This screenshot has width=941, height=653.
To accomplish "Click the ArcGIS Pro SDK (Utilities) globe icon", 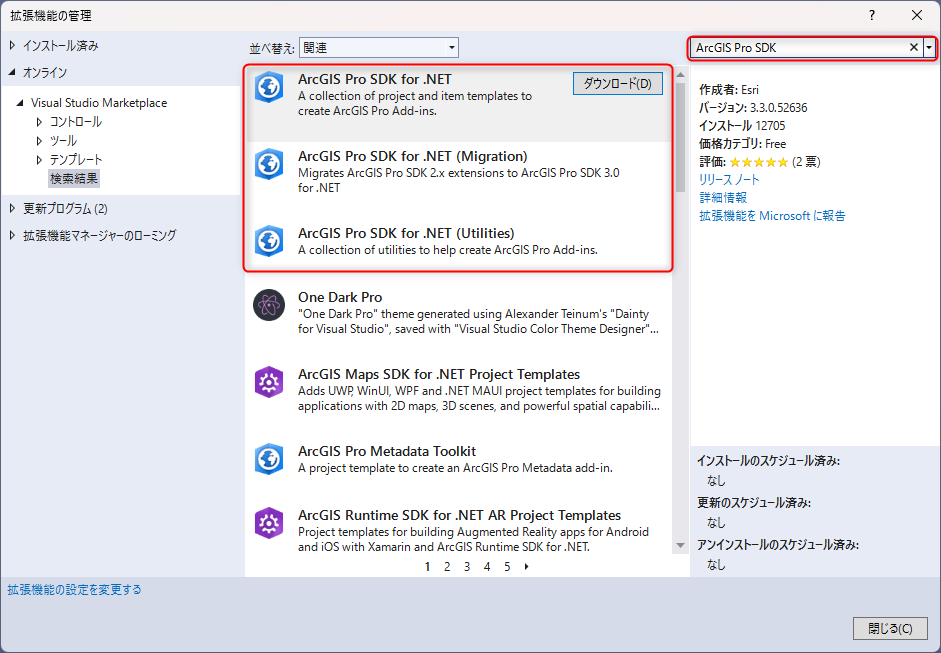I will 269,241.
